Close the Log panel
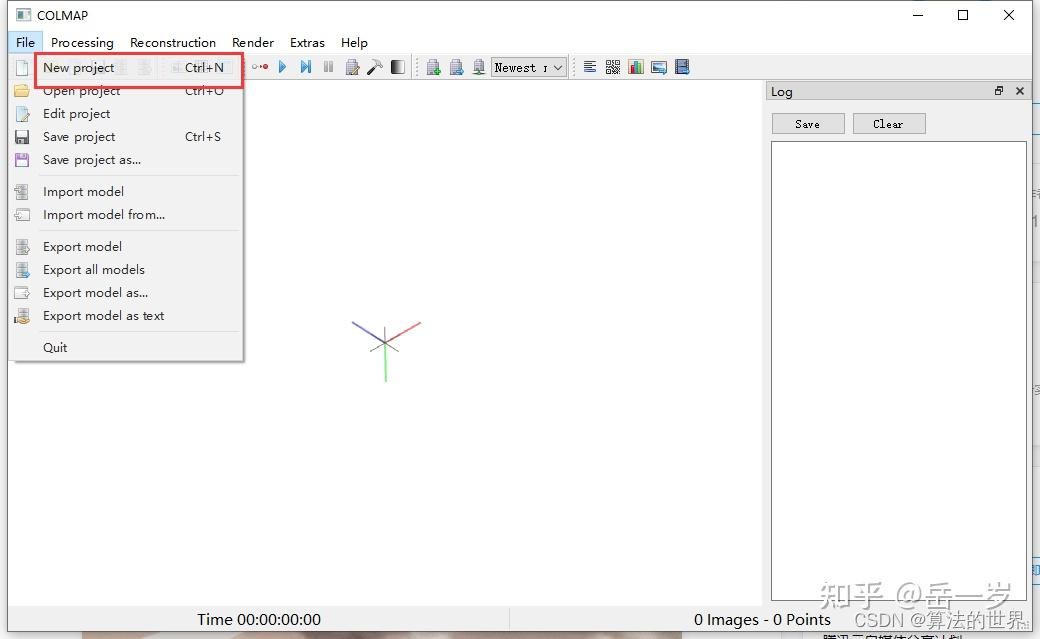 pos(1020,91)
